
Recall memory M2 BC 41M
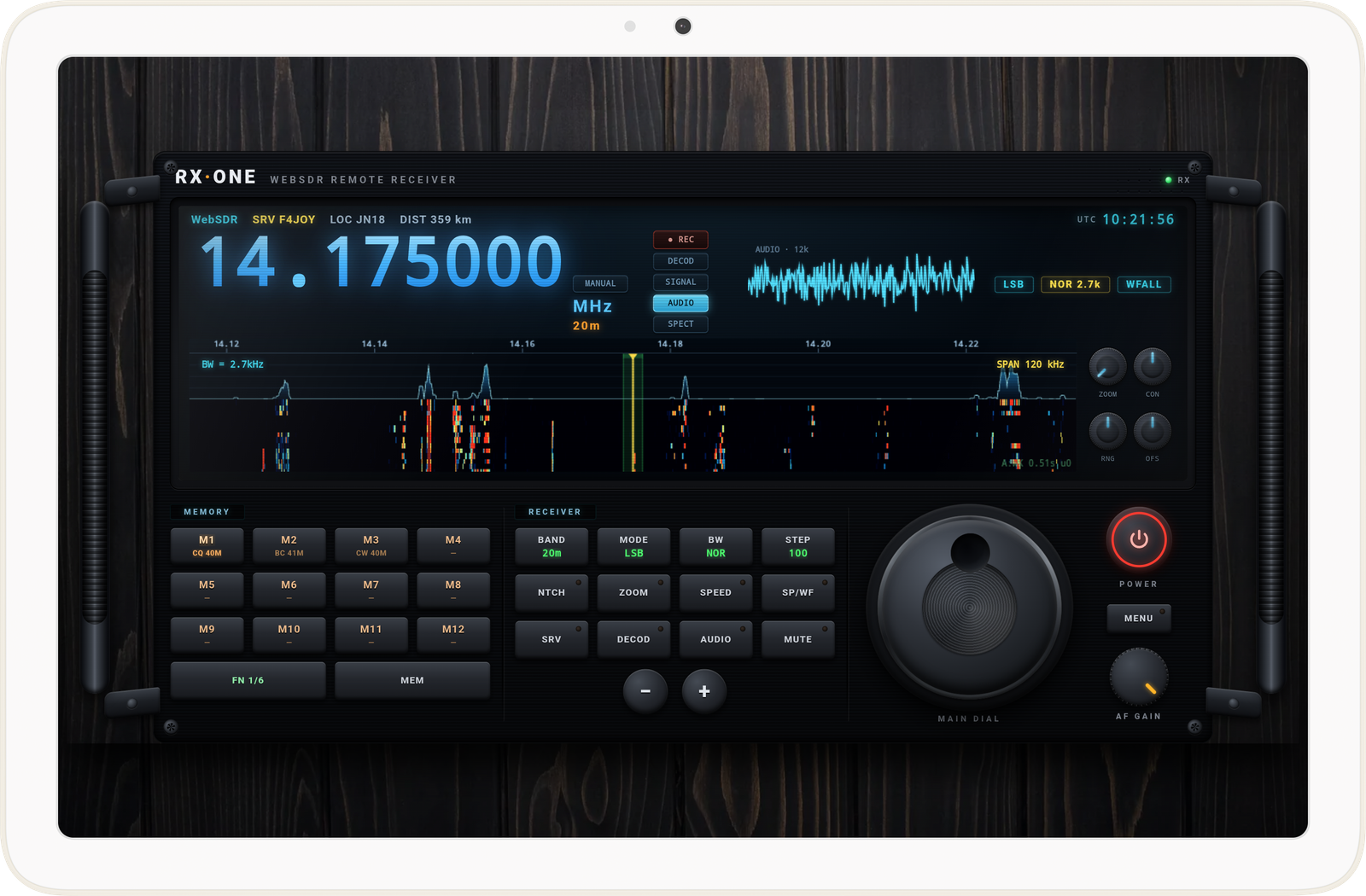click(x=289, y=545)
